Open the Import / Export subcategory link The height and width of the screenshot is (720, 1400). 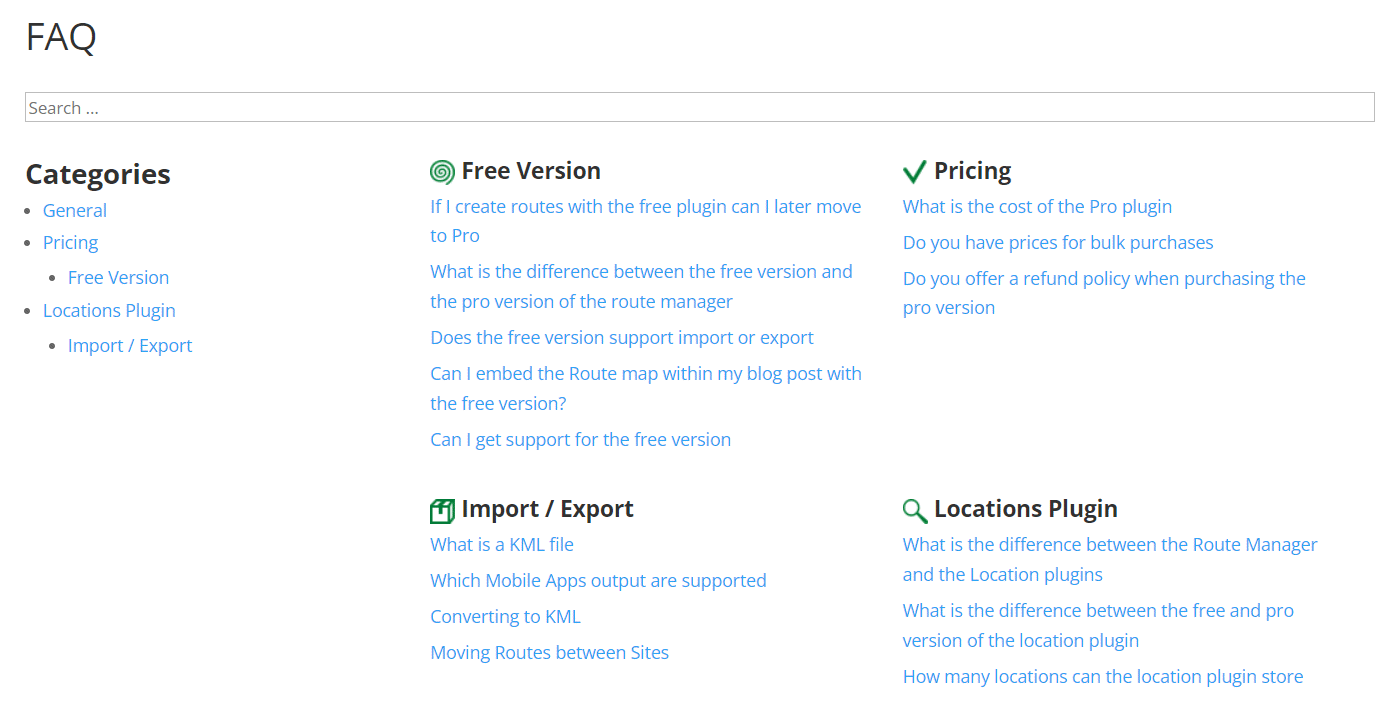click(x=130, y=345)
